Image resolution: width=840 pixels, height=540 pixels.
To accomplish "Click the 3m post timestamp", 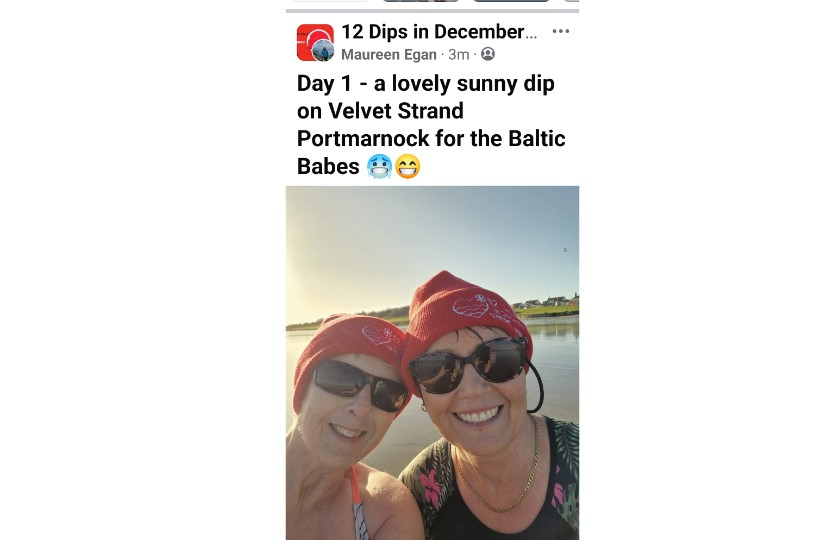I will [459, 55].
